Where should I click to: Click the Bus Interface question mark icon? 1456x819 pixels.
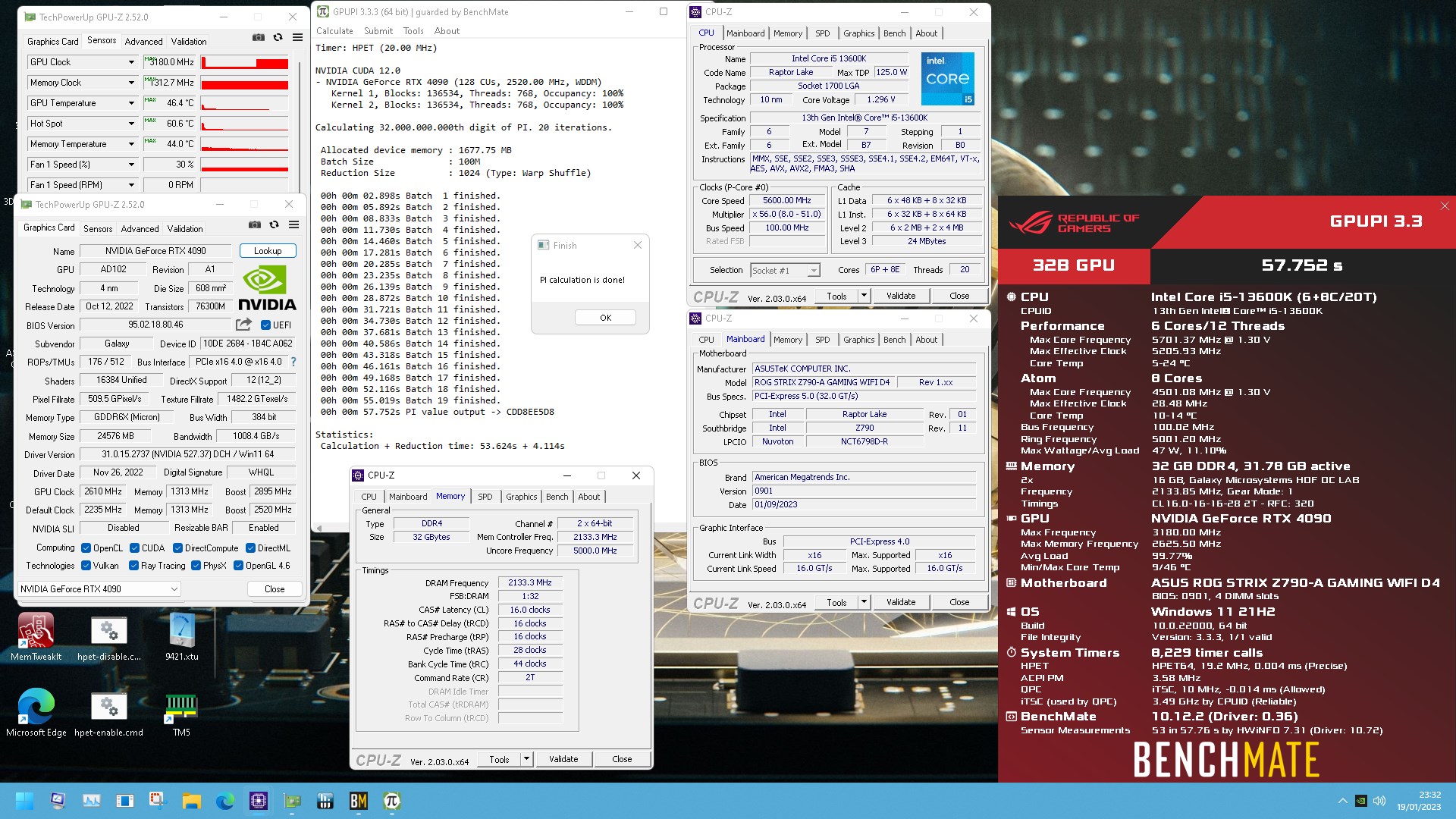tap(293, 362)
